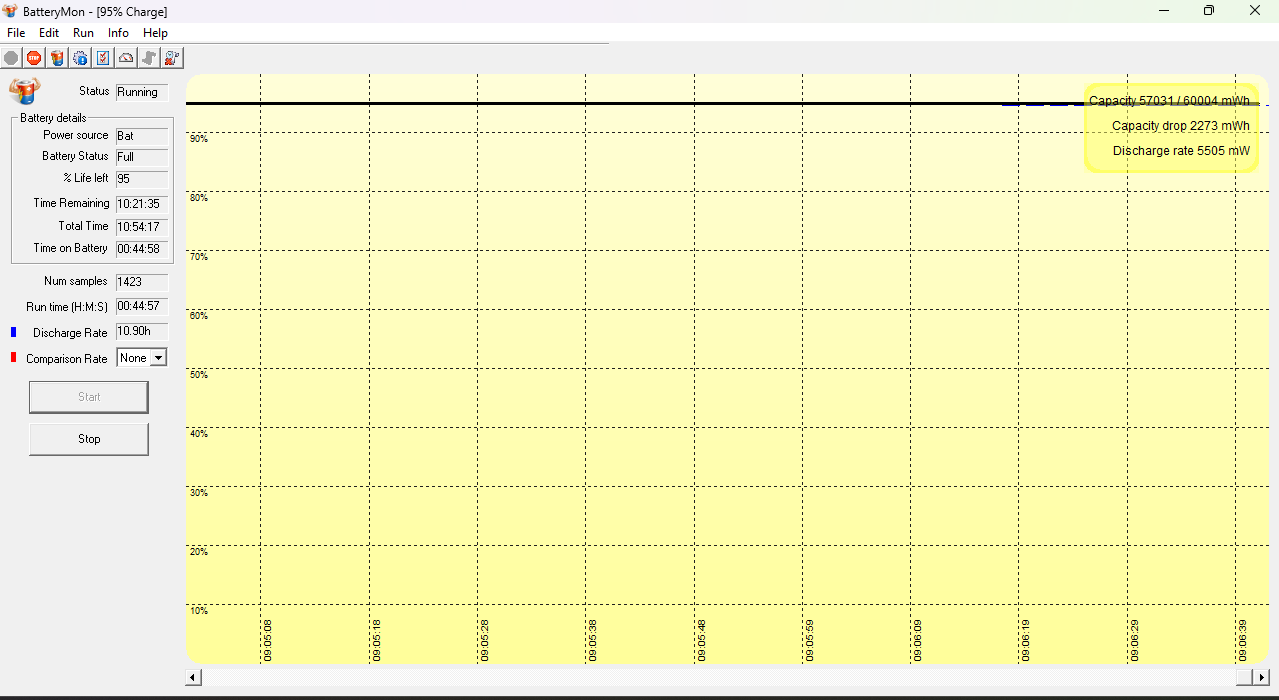Click the speedometer gauge toolbar icon
The width and height of the screenshot is (1279, 700).
coord(126,58)
